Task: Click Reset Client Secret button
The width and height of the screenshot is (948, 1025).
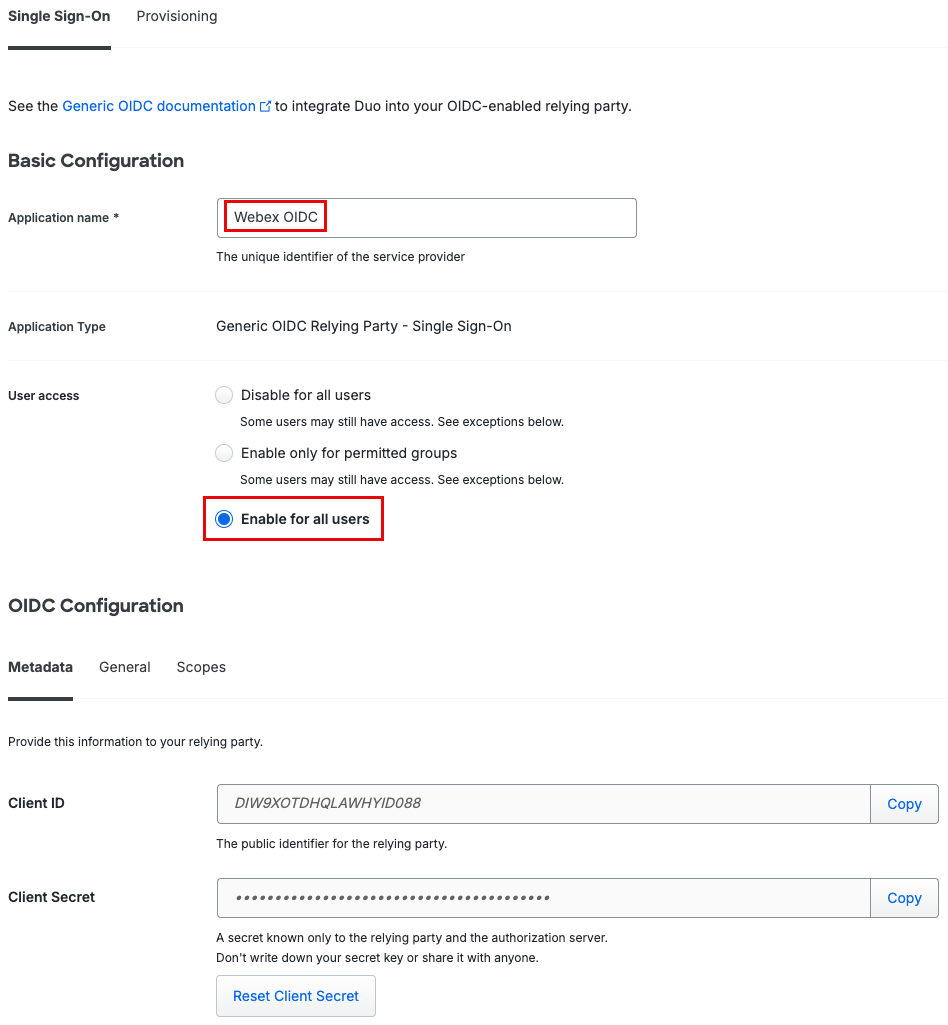Action: (296, 996)
